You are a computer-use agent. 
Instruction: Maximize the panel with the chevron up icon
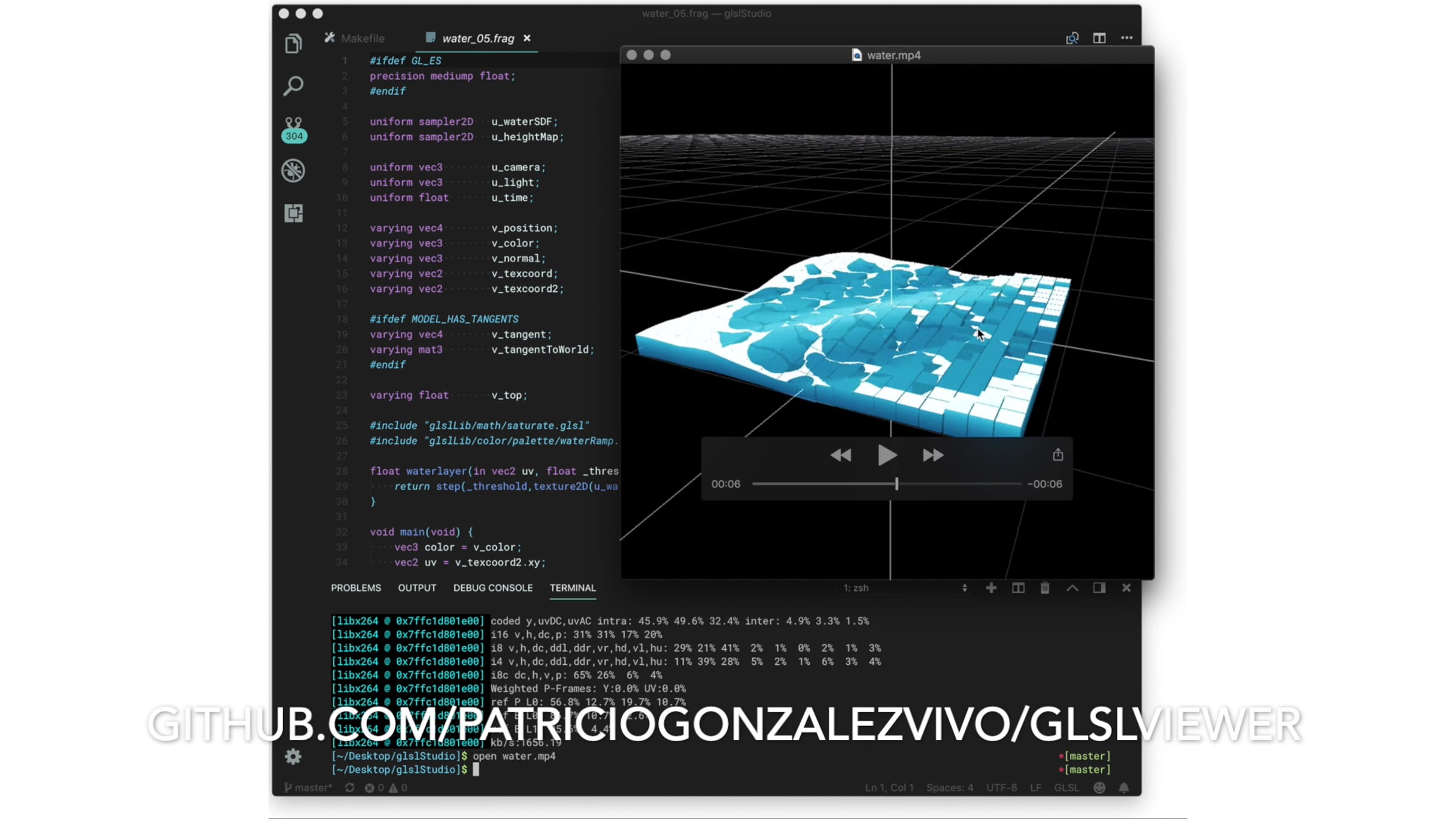tap(1073, 588)
